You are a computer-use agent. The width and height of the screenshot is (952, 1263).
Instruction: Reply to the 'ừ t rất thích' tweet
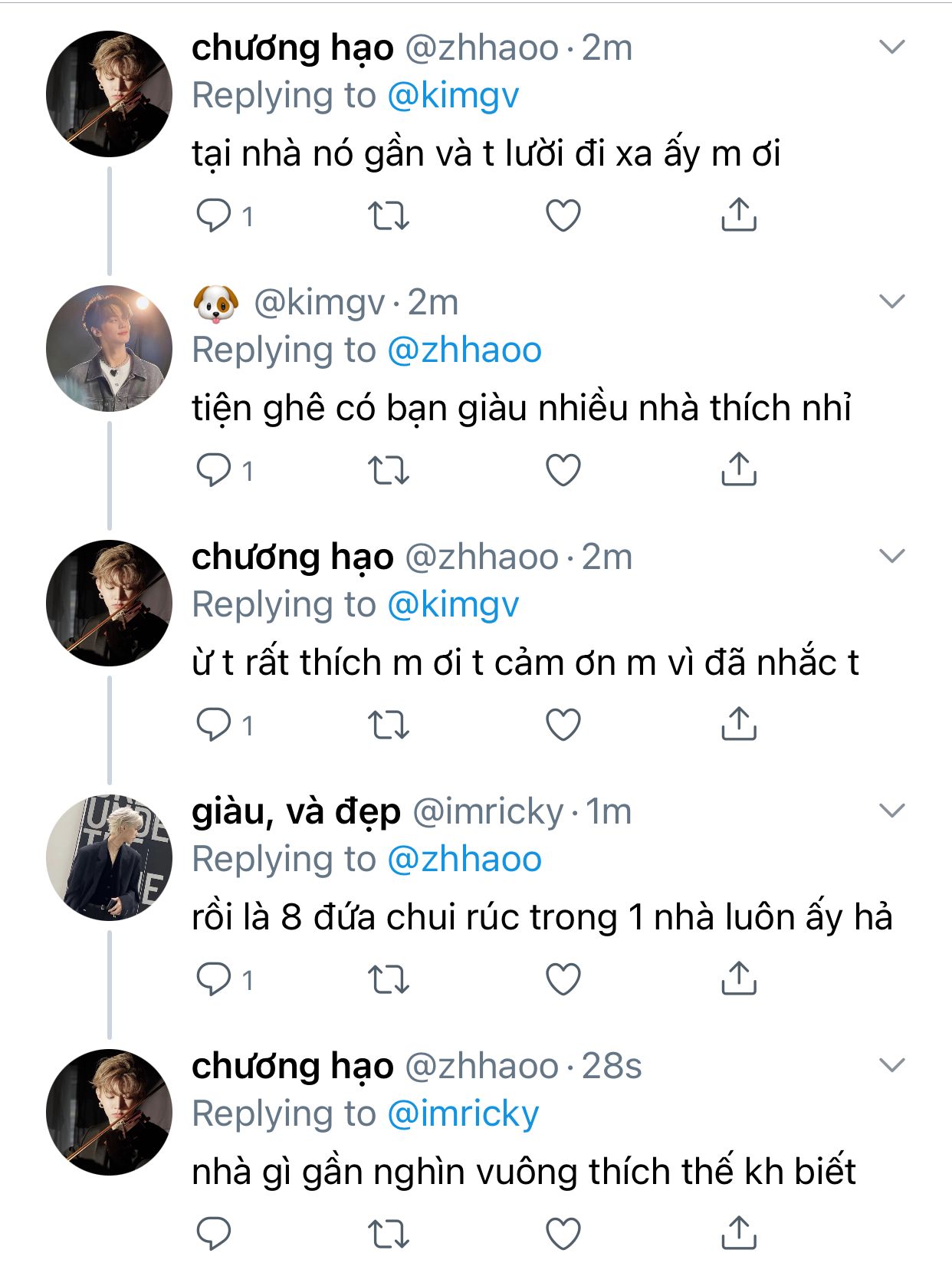click(214, 724)
